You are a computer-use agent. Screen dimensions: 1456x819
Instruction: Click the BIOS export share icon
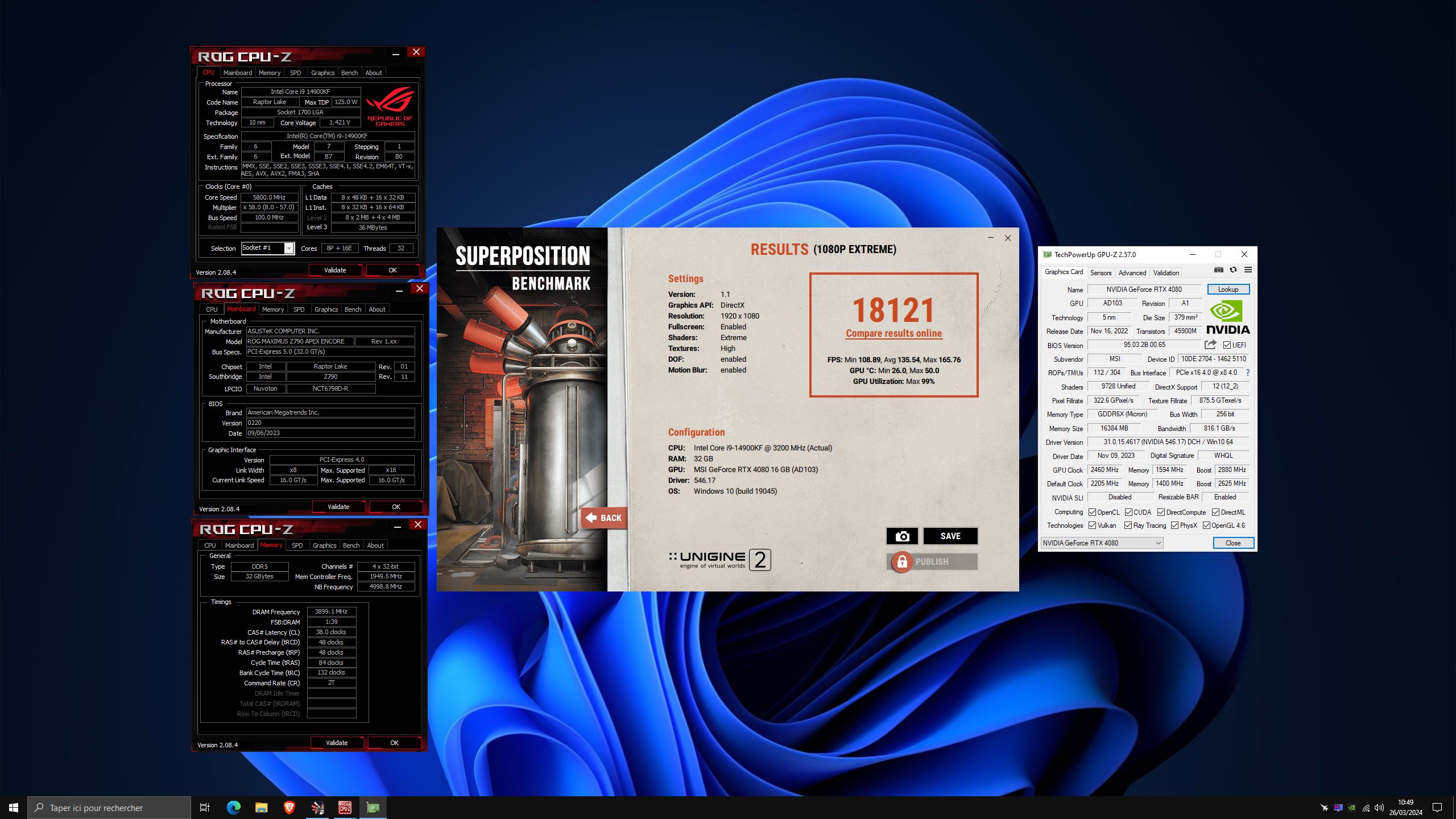(x=1210, y=345)
